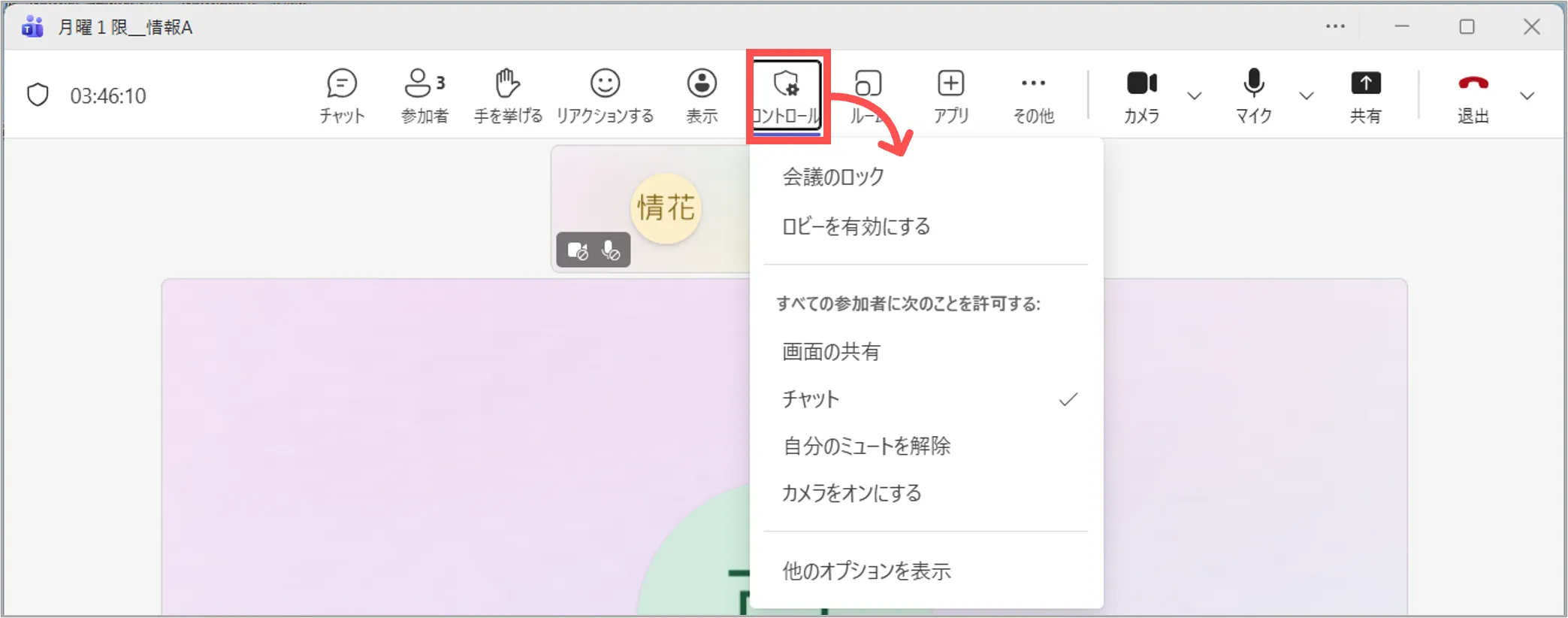
Task: Raise hand with 手を挙げる icon
Action: pos(508,95)
